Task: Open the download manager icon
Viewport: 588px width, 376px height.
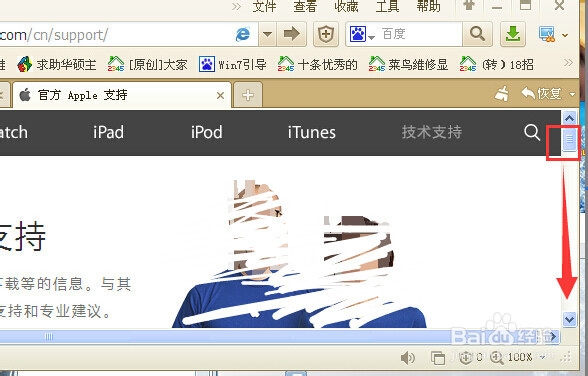Action: pos(513,34)
